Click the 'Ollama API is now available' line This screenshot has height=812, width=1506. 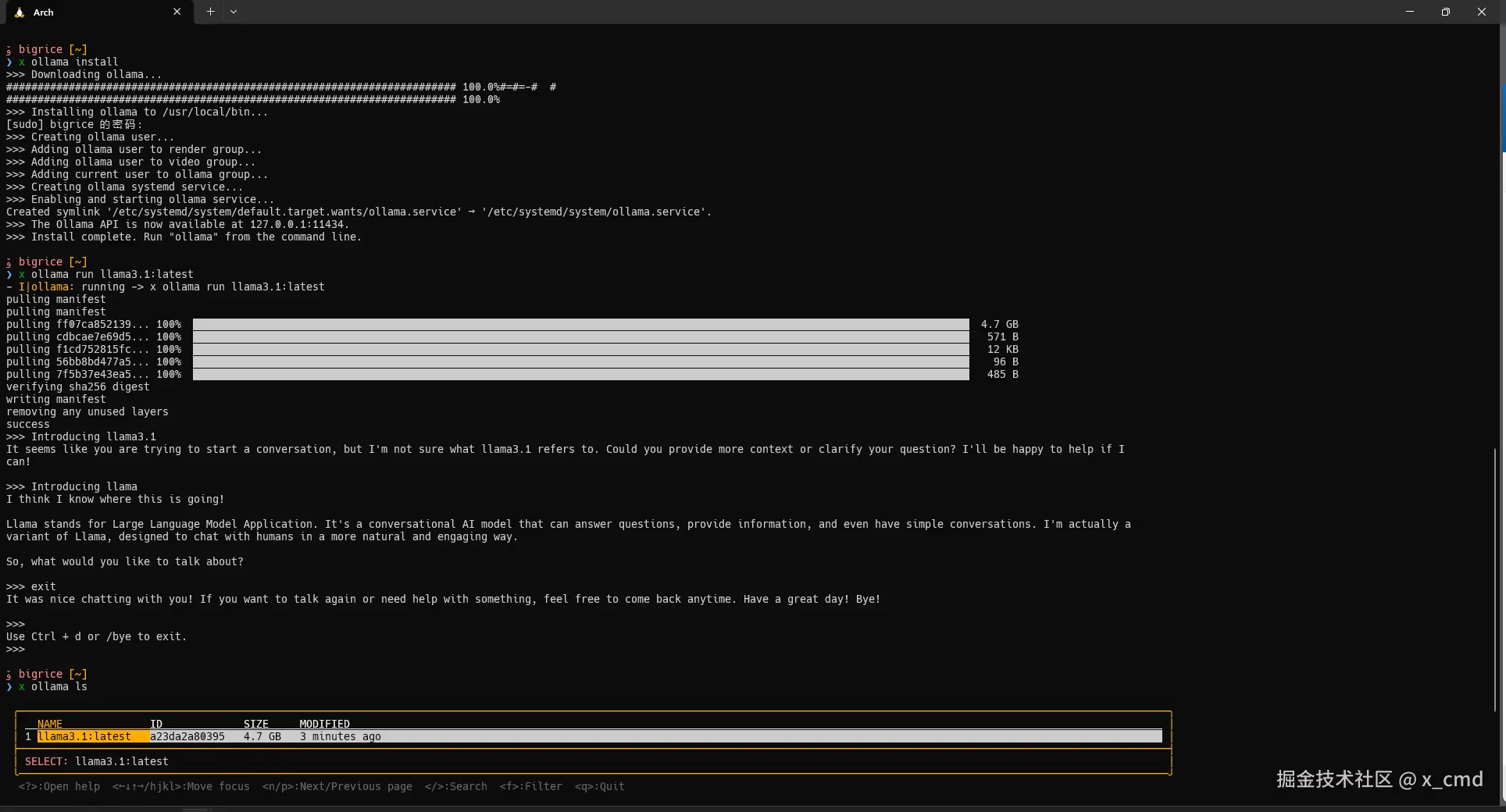tap(178, 224)
